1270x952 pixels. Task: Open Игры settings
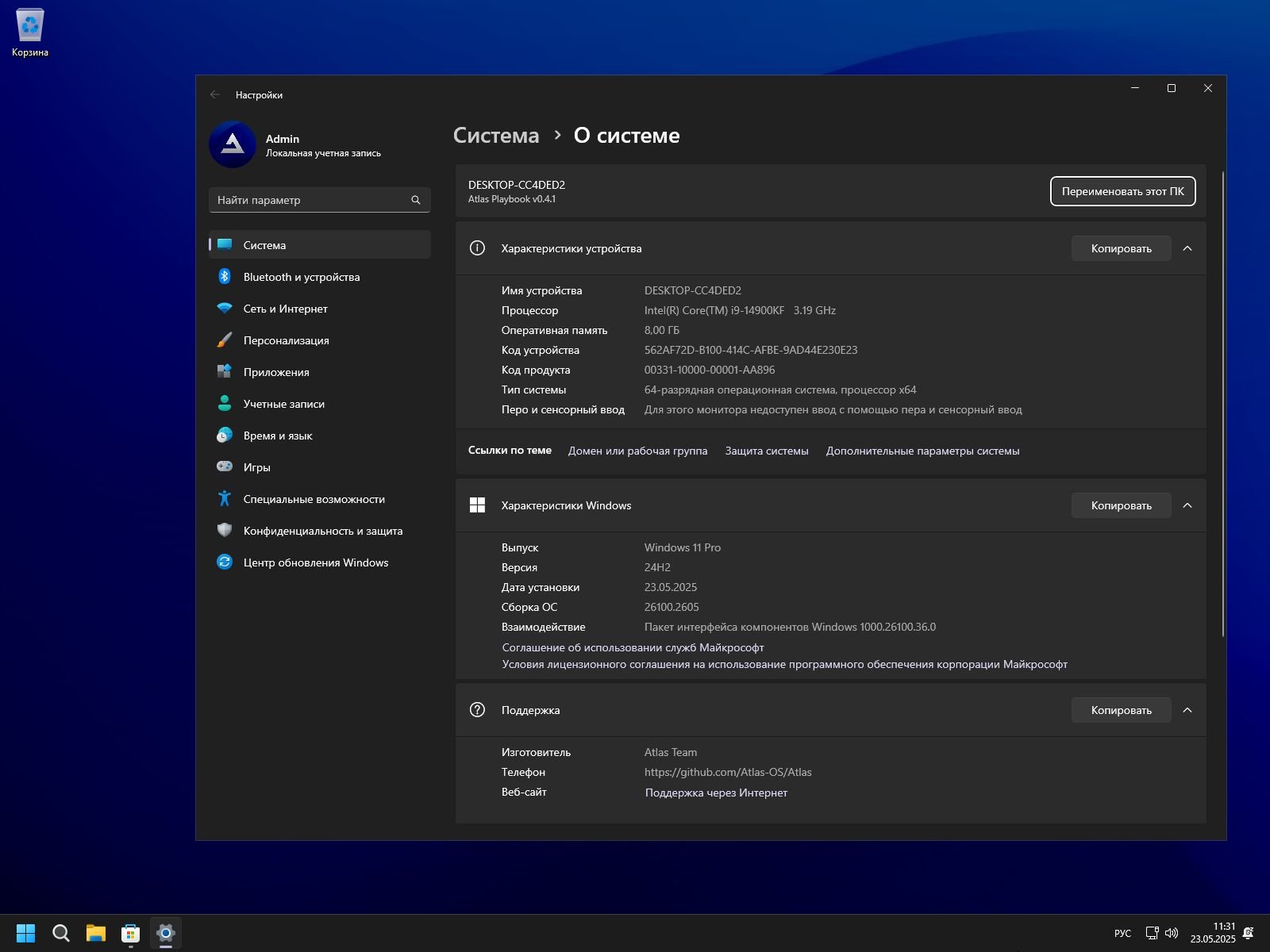click(x=319, y=466)
